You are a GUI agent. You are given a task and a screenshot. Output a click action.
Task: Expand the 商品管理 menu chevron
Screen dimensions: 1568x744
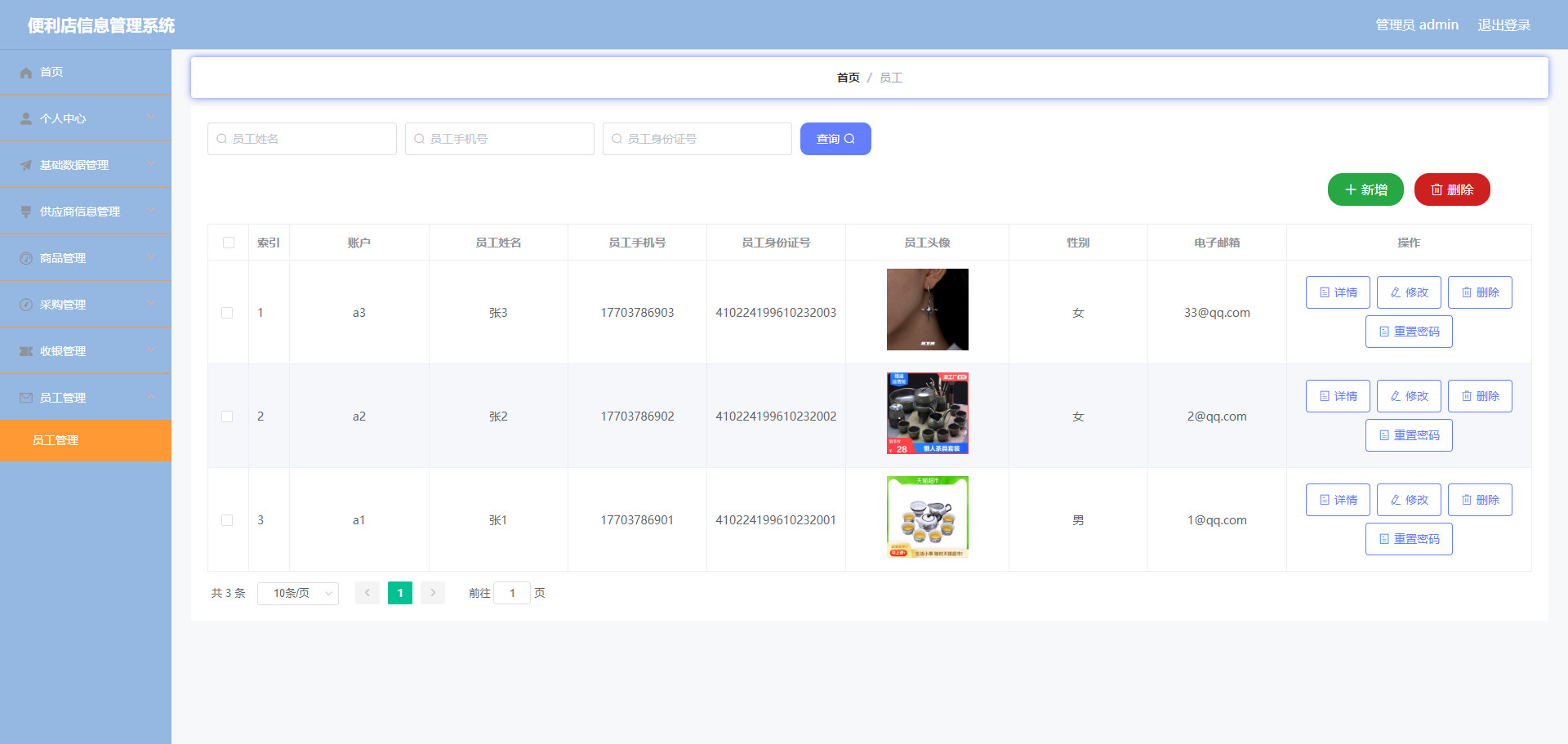click(x=151, y=257)
